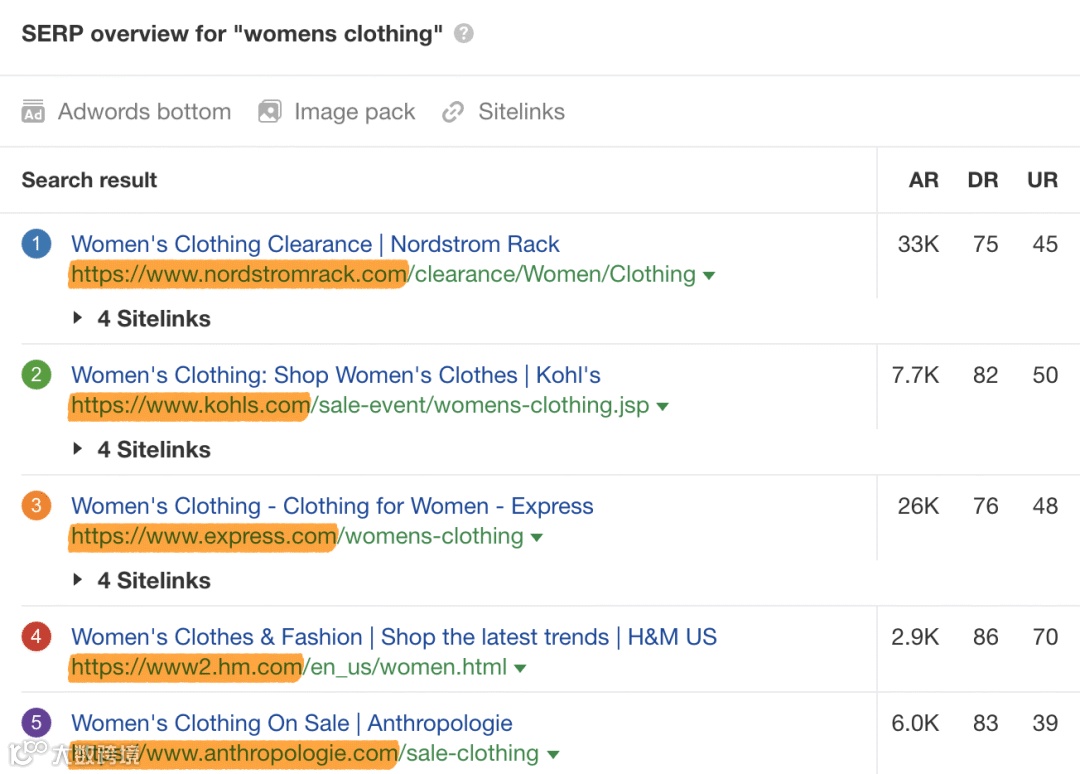Click the blue rank 1 badge
The width and height of the screenshot is (1080, 774).
36,244
